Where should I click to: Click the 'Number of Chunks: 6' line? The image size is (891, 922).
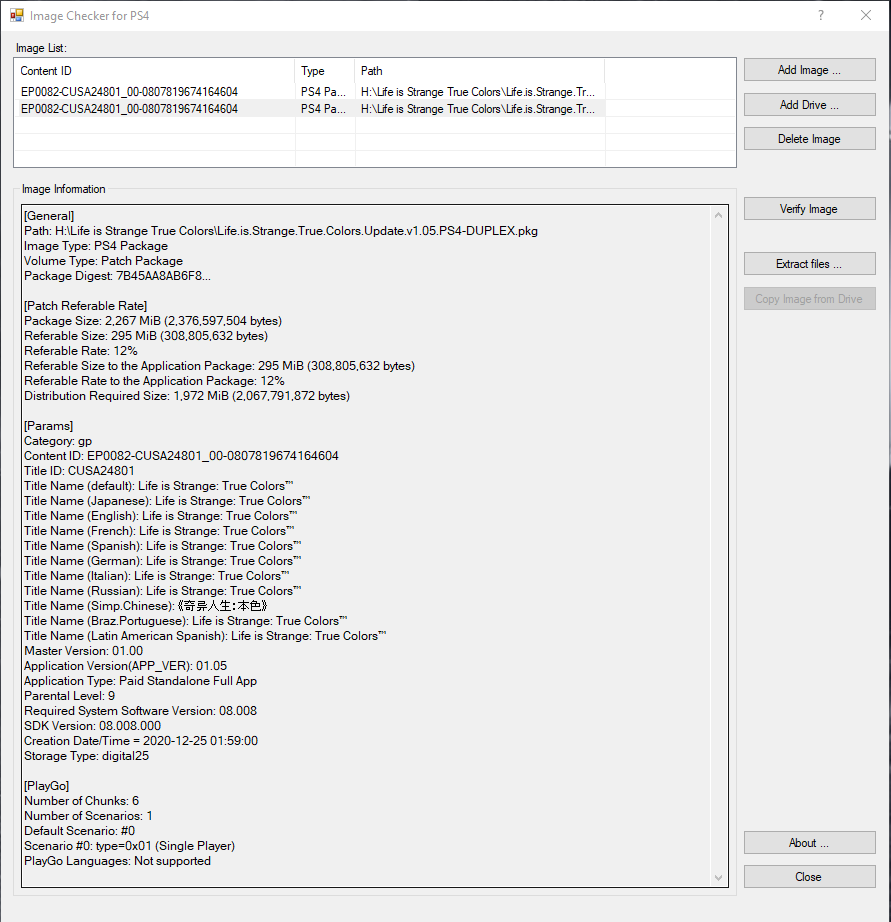click(82, 801)
